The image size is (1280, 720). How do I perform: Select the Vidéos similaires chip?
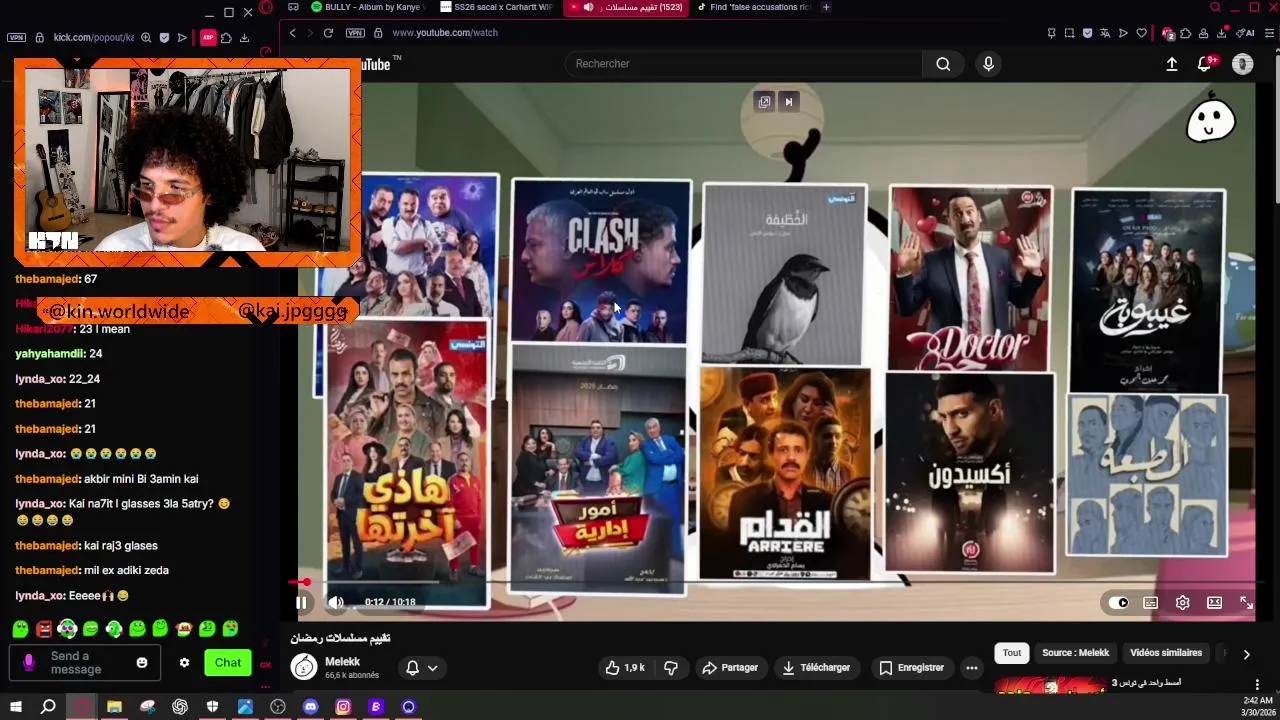(1166, 653)
